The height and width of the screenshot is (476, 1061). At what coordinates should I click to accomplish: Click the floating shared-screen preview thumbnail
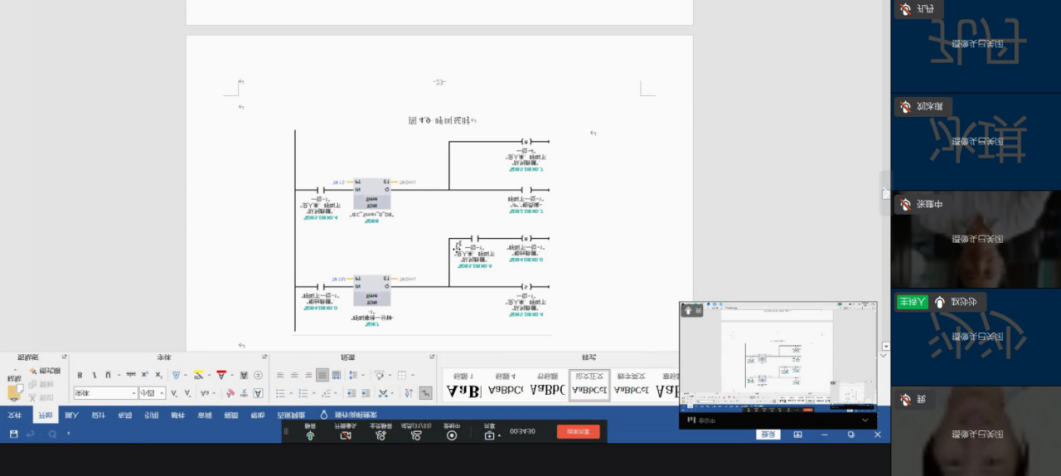(778, 355)
